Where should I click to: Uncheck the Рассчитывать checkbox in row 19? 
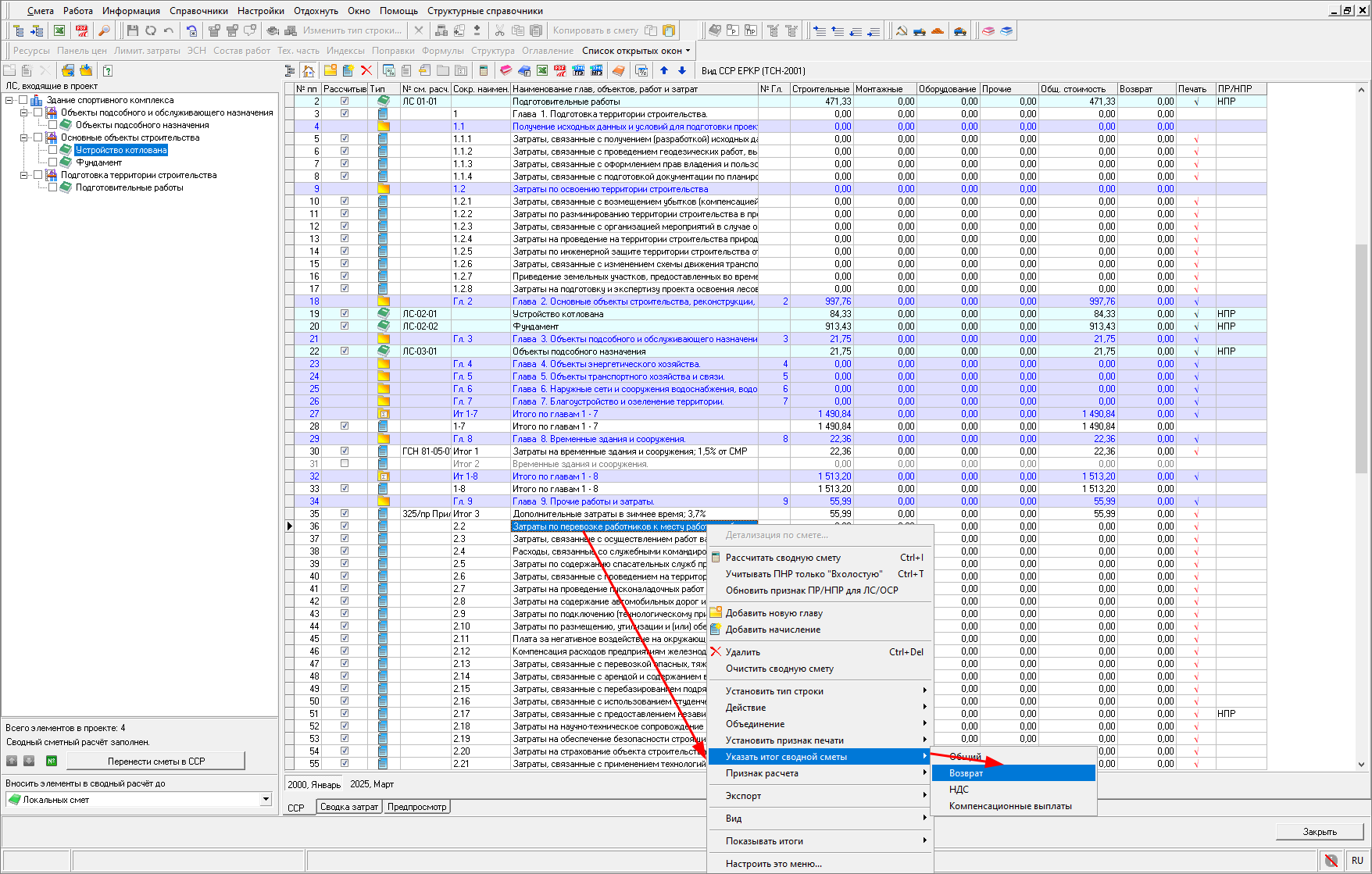345,314
